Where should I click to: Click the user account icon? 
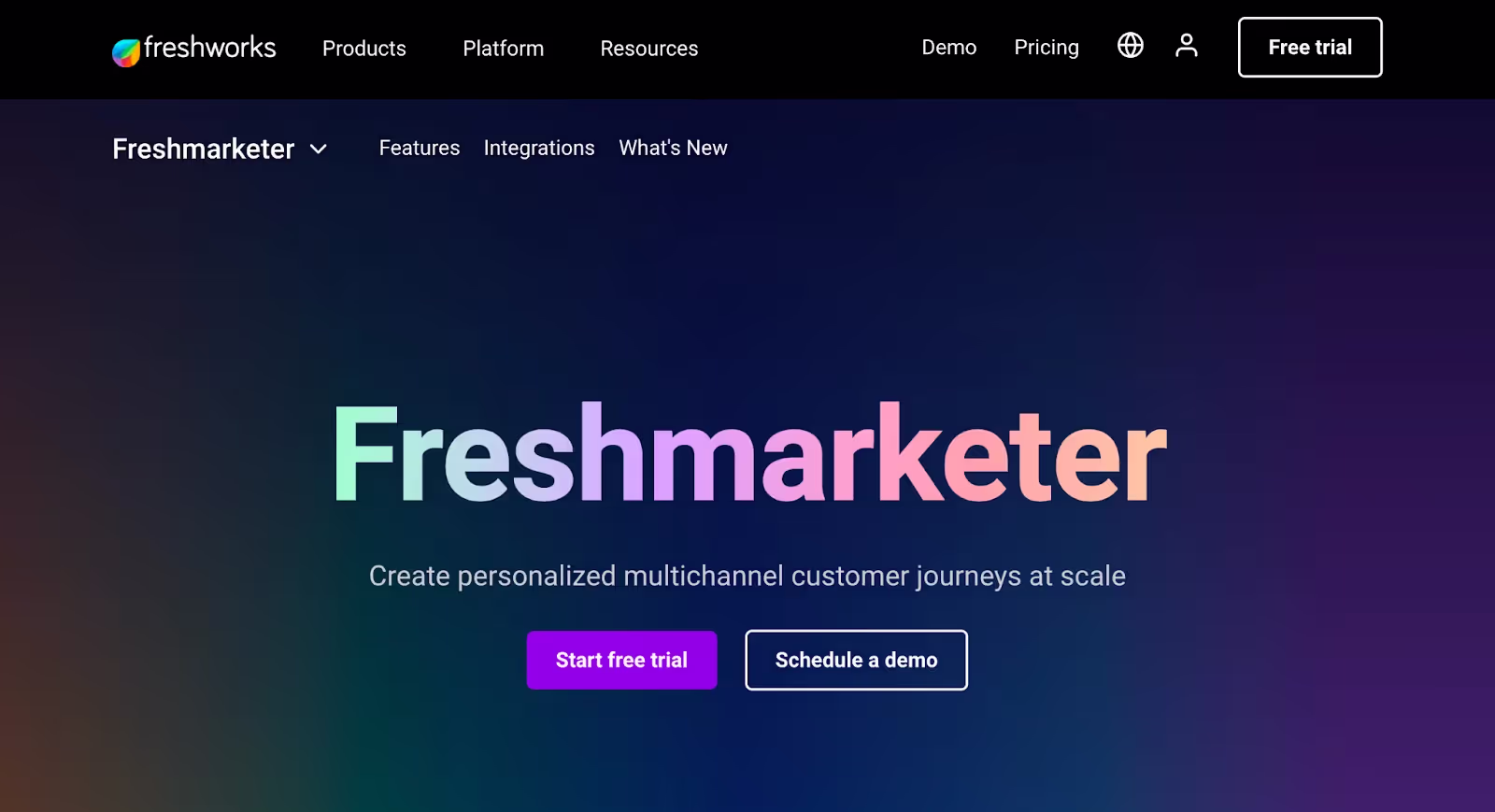coord(1185,45)
